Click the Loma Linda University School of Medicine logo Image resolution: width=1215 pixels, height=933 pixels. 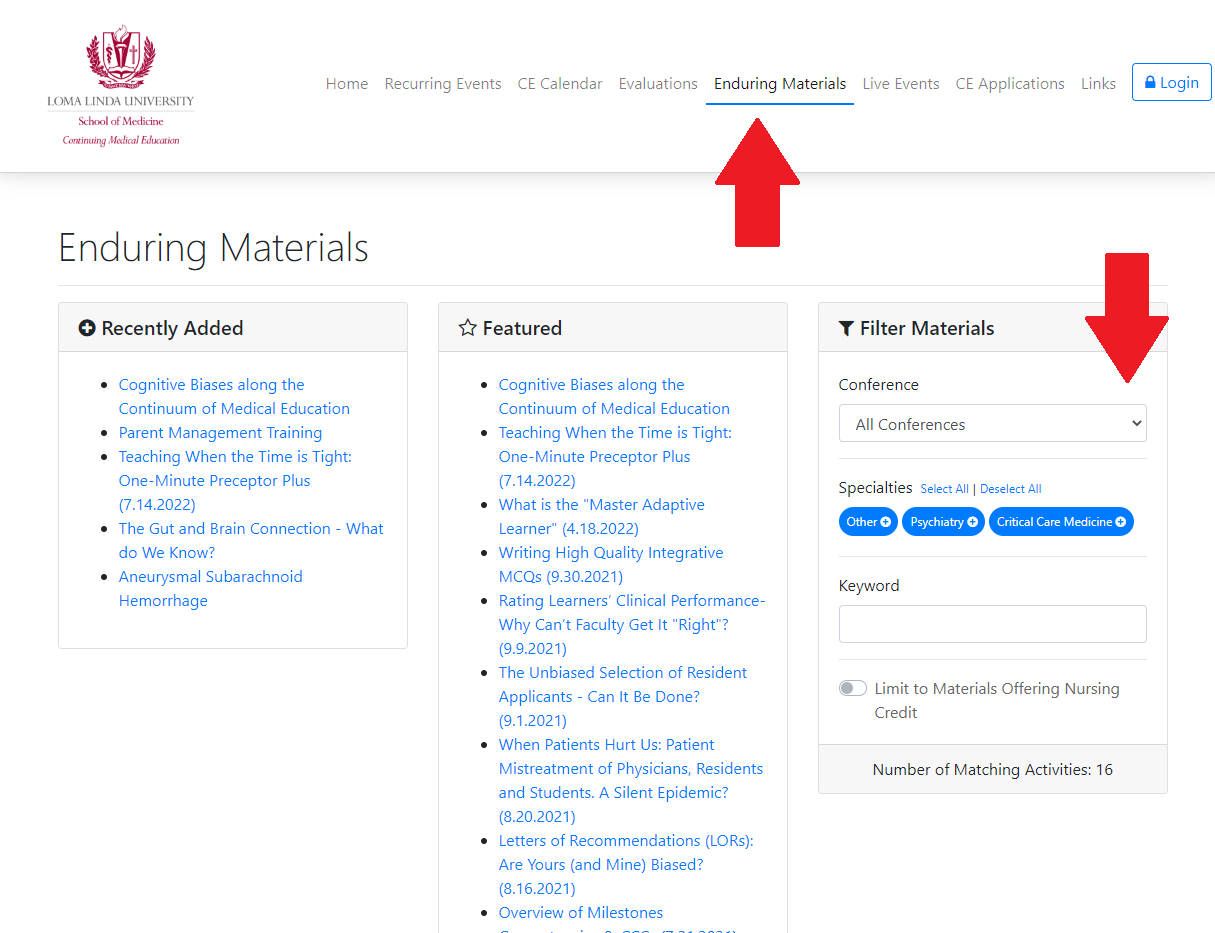click(120, 84)
